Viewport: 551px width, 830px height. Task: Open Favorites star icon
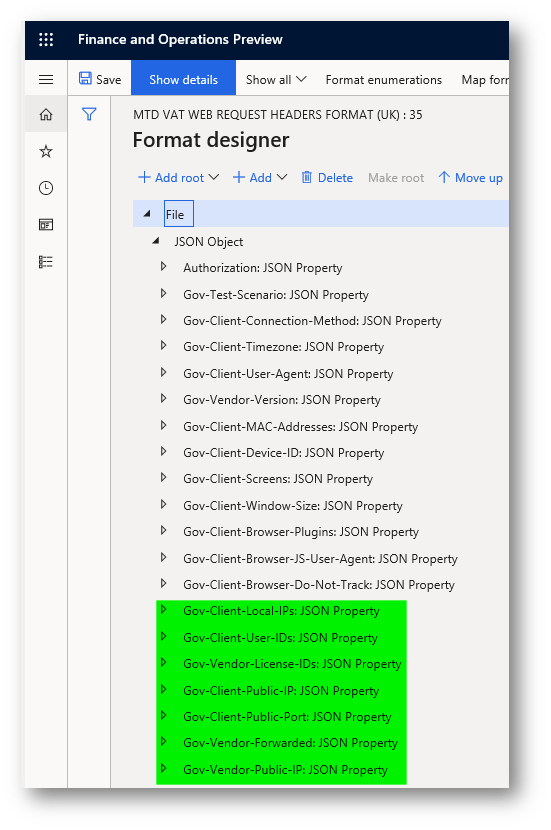click(46, 151)
